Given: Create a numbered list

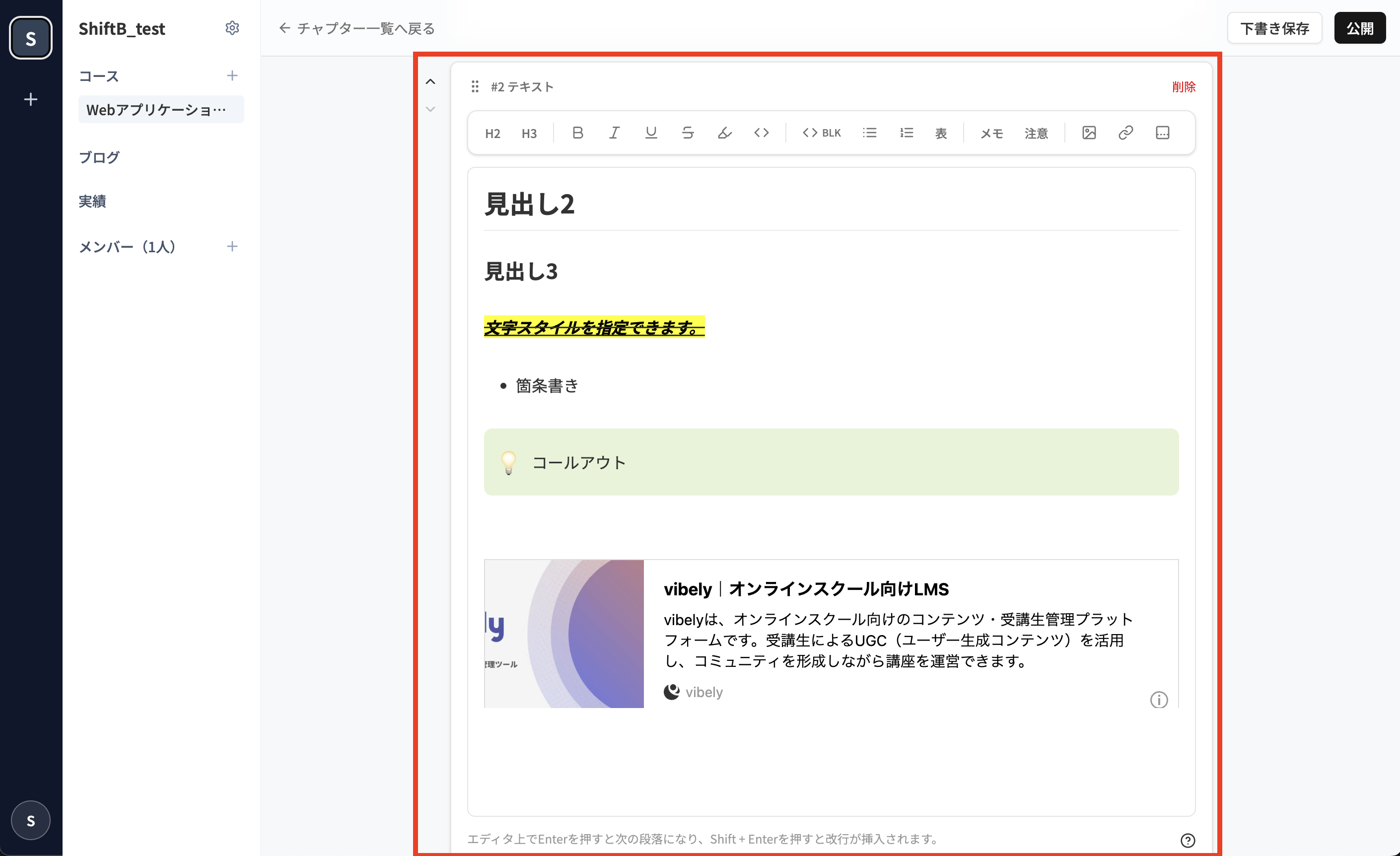Looking at the screenshot, I should click(906, 133).
